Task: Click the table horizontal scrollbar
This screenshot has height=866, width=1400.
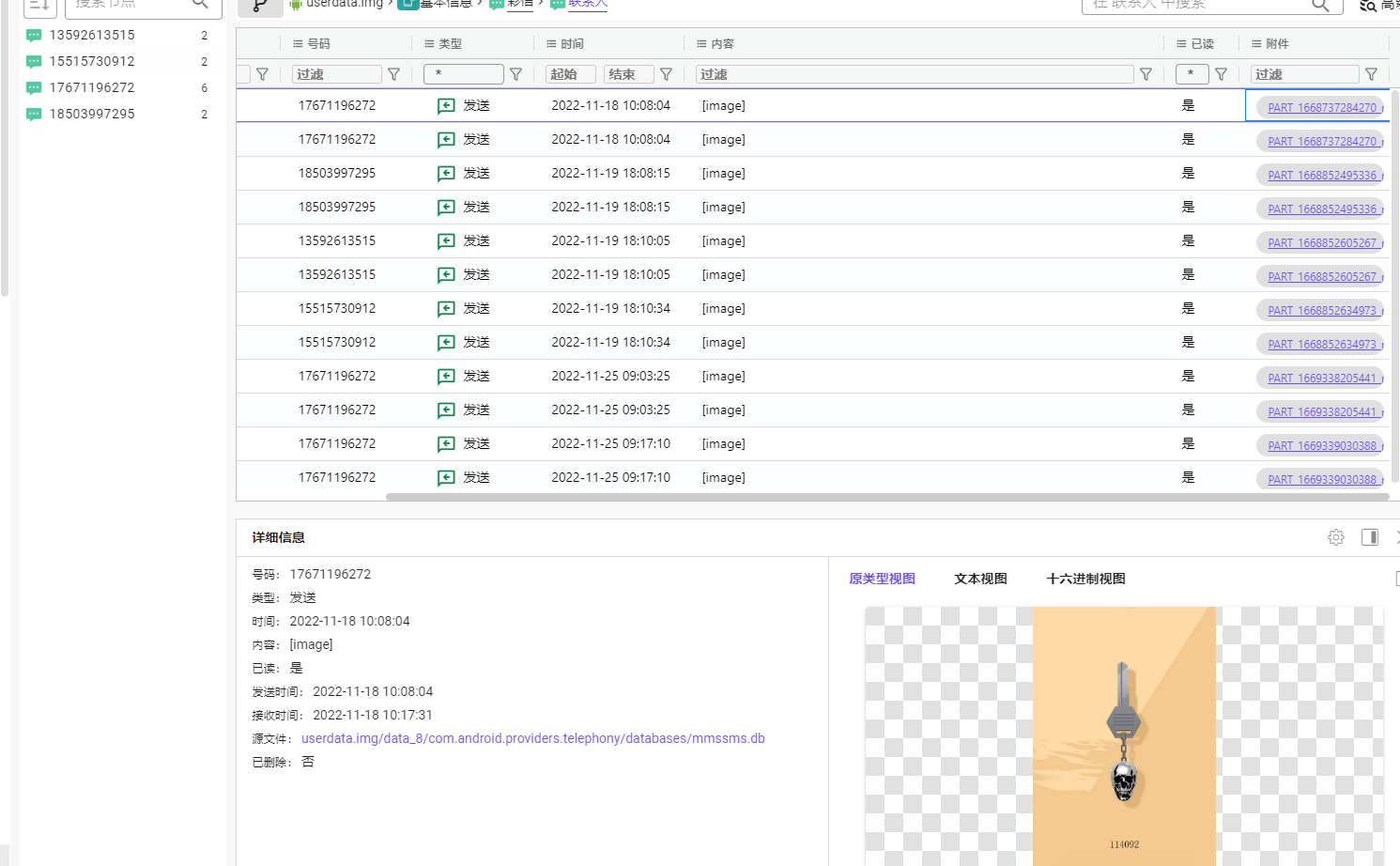Action: (x=887, y=497)
